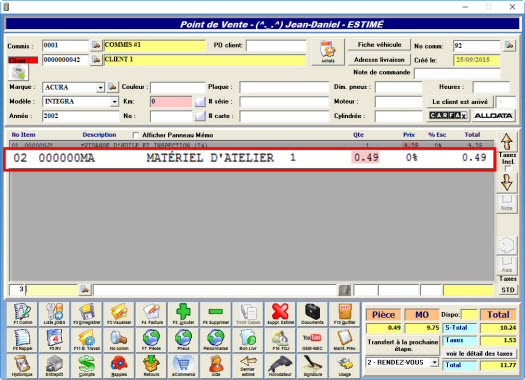Image resolution: width=525 pixels, height=380 pixels.
Task: Open the Usage car icon
Action: click(345, 366)
